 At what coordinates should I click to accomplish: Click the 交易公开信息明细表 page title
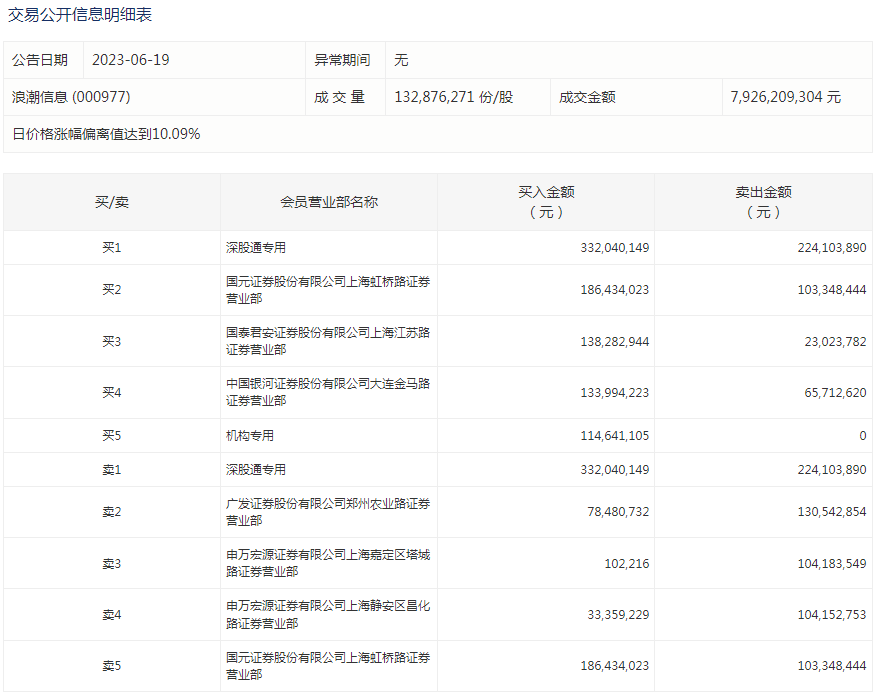[80, 15]
